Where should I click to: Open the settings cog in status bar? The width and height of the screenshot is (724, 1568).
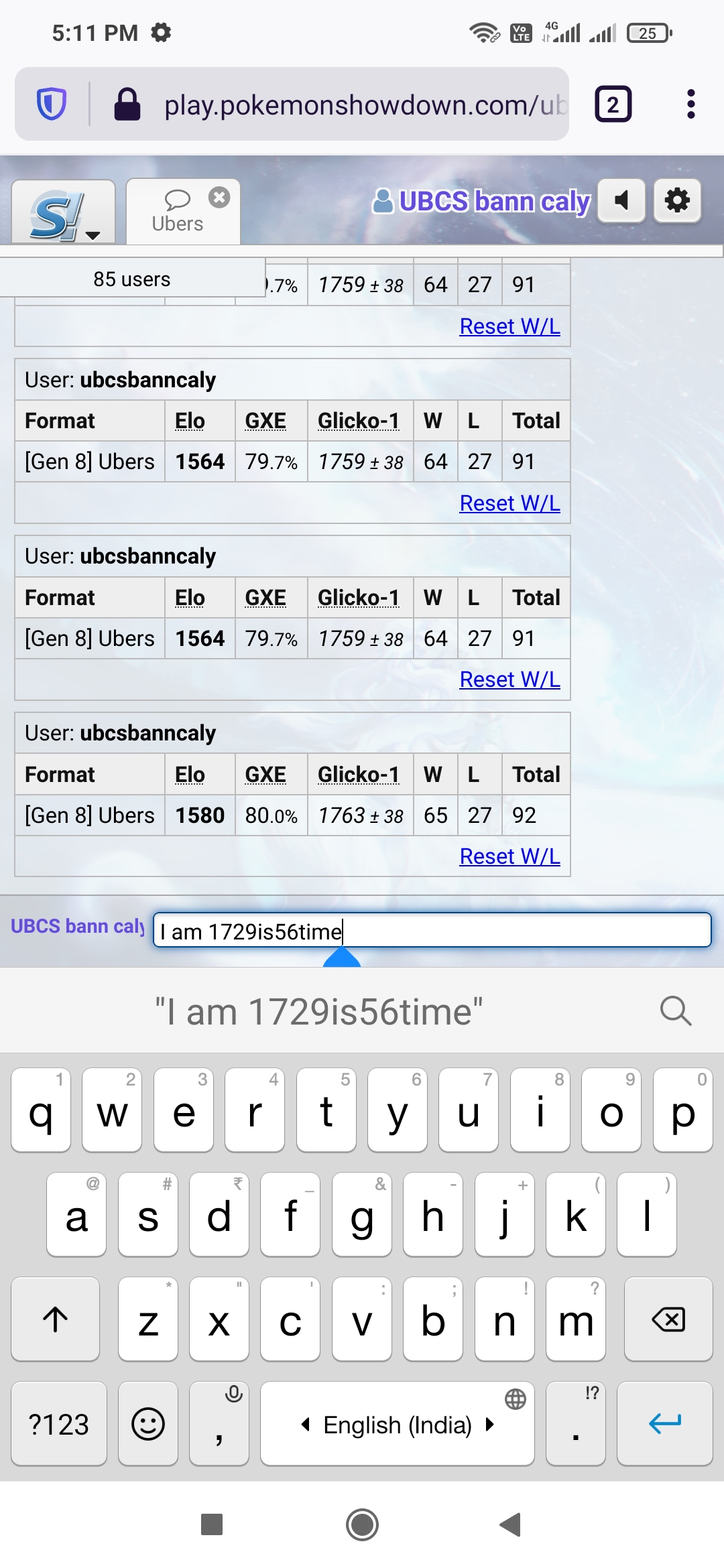pos(161,31)
